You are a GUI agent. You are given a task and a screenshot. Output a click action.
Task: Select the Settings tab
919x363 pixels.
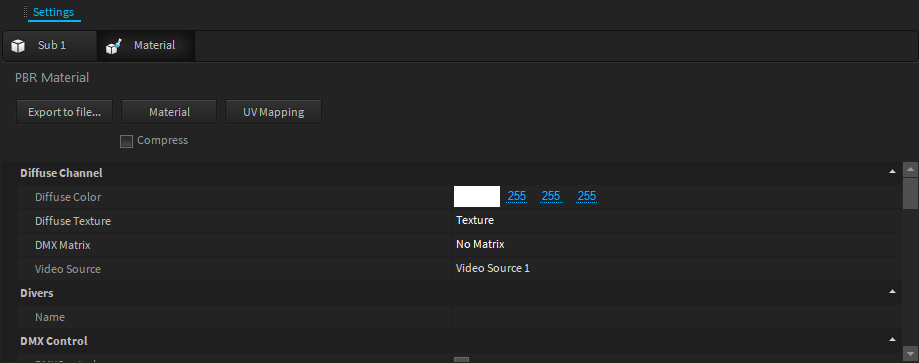[53, 12]
